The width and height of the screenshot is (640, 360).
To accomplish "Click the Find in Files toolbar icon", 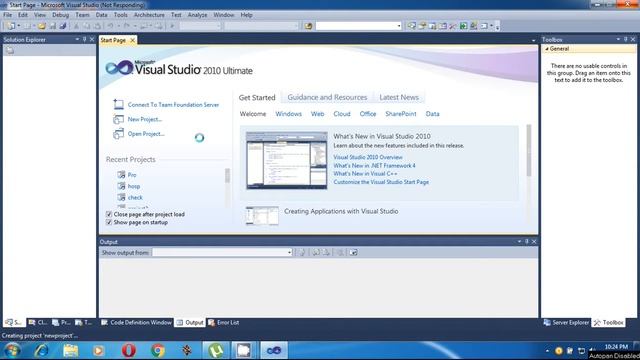I will pos(308,26).
